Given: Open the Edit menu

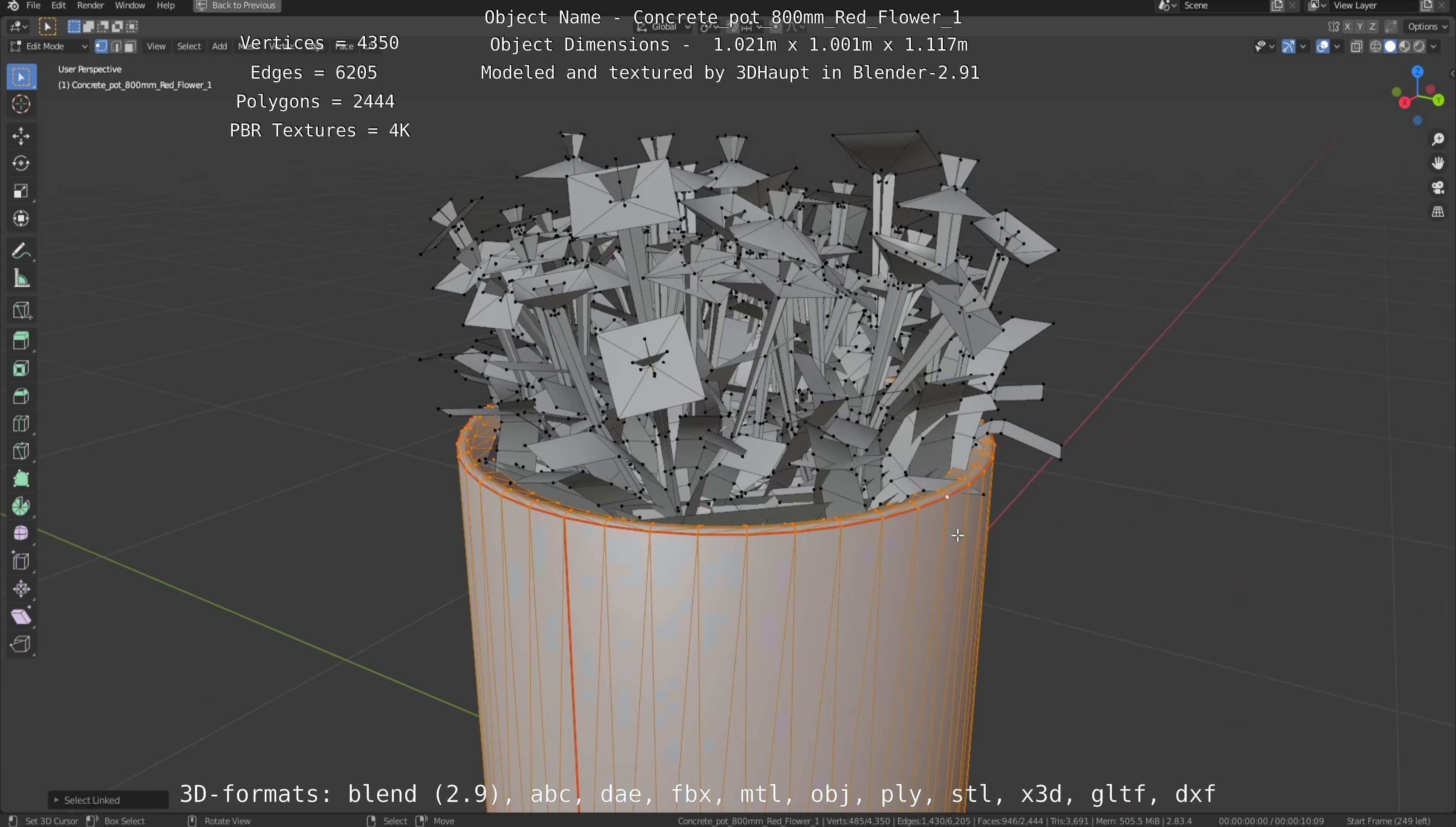Looking at the screenshot, I should 59,6.
